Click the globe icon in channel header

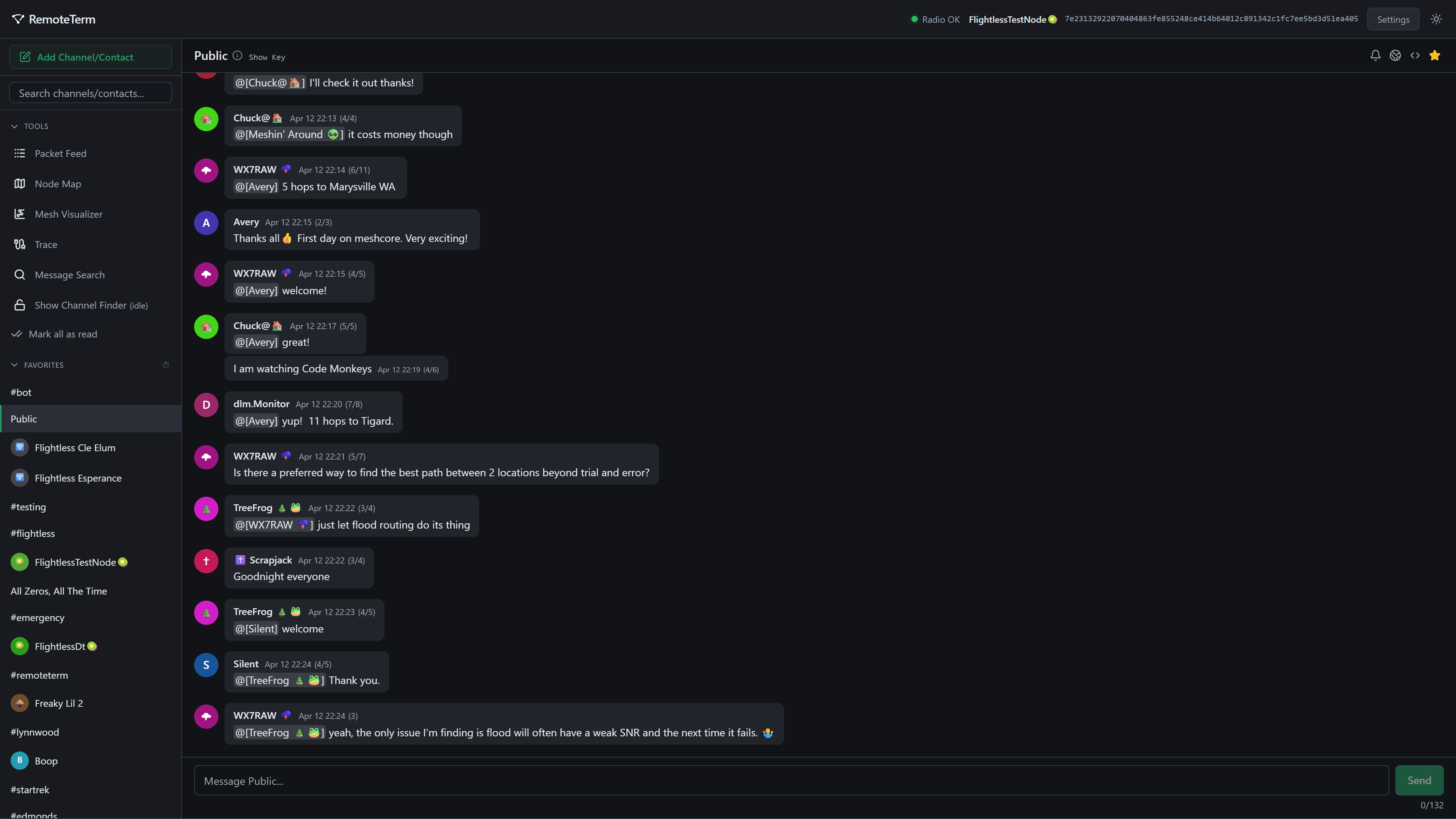1395,55
